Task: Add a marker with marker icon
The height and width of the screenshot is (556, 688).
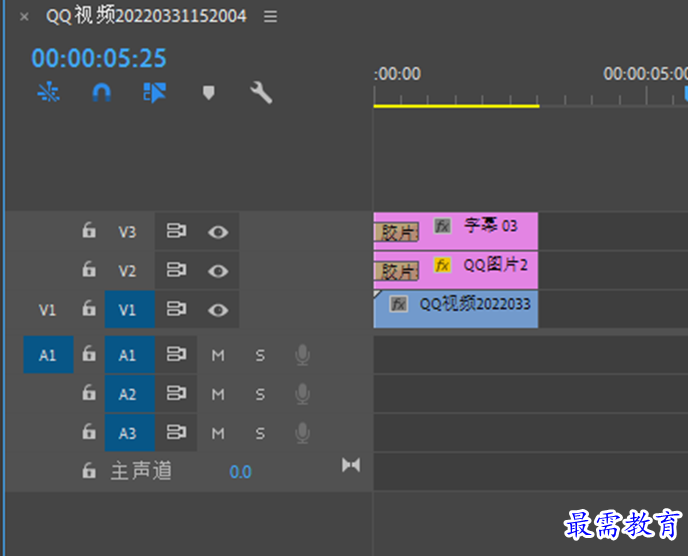Action: 208,93
